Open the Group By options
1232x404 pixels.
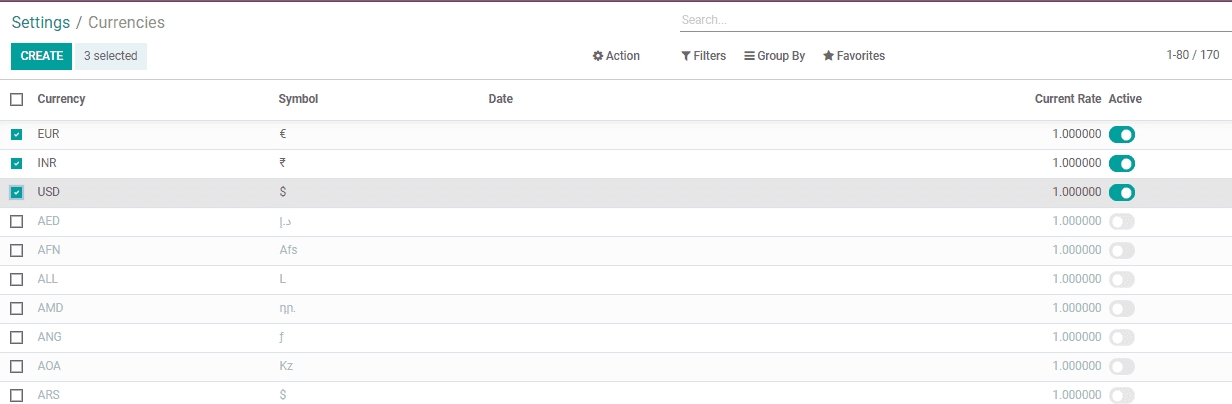click(774, 56)
